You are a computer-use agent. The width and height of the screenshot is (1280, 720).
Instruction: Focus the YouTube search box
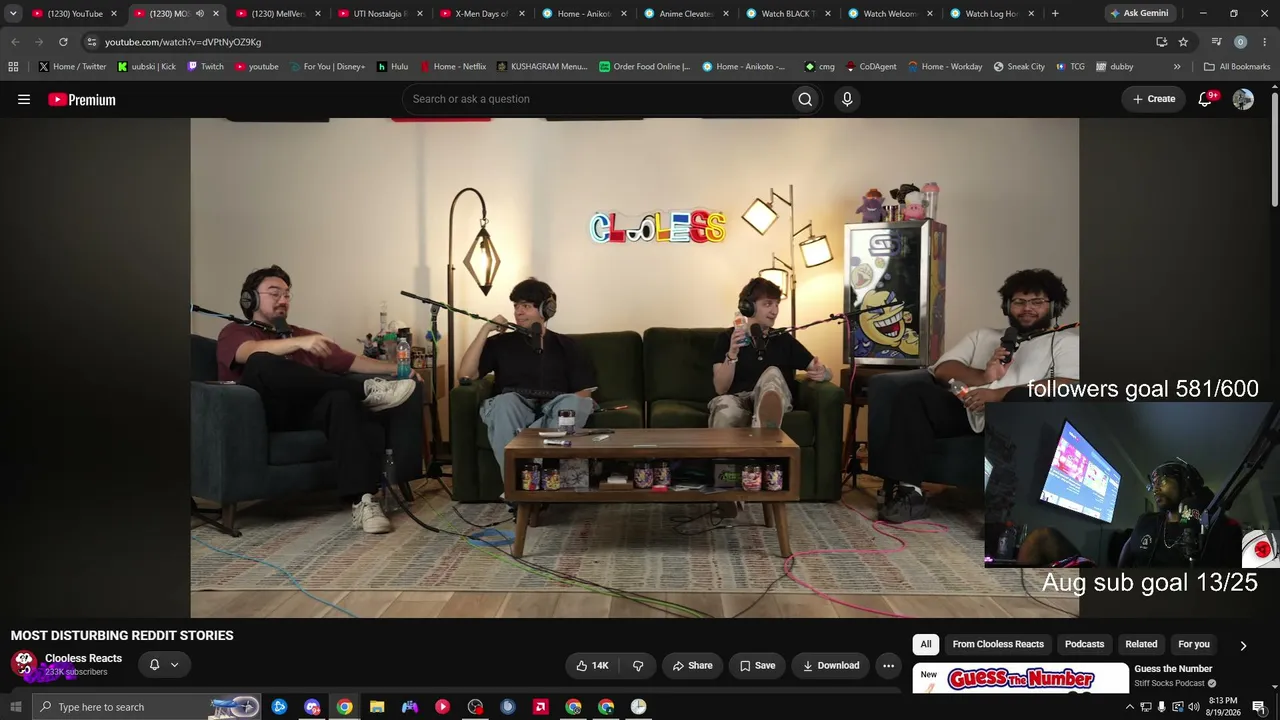(x=595, y=99)
